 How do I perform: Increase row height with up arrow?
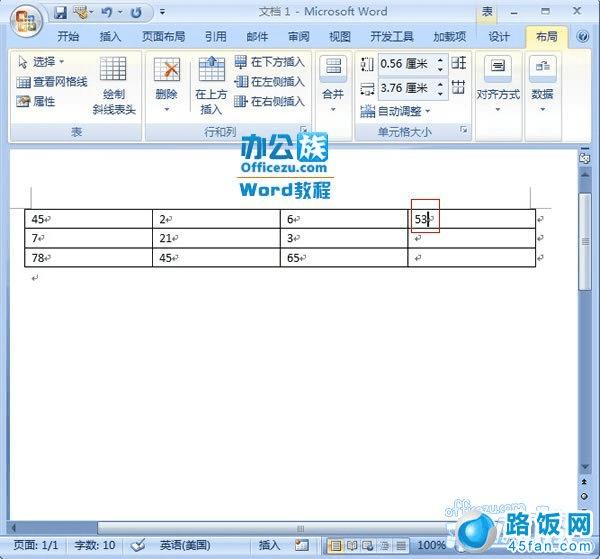pyautogui.click(x=440, y=60)
